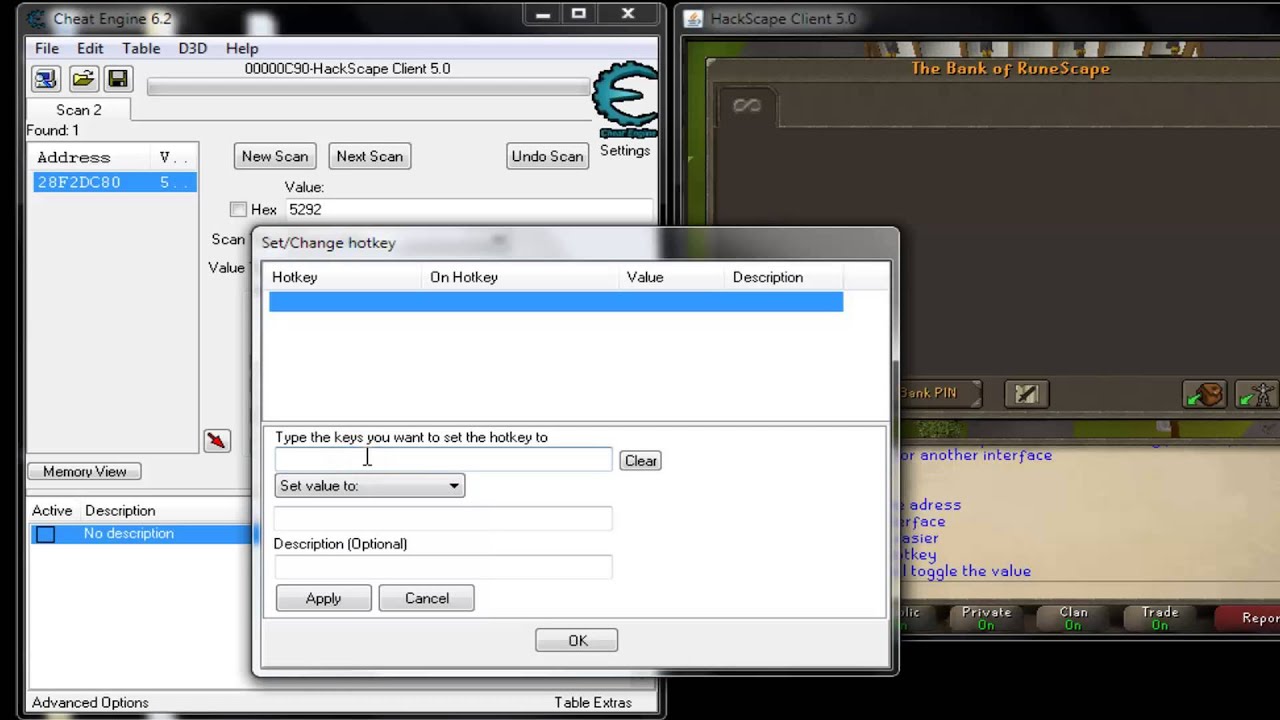1280x720 pixels.
Task: Click the Trade chat toggle in HackScape
Action: tap(1160, 618)
